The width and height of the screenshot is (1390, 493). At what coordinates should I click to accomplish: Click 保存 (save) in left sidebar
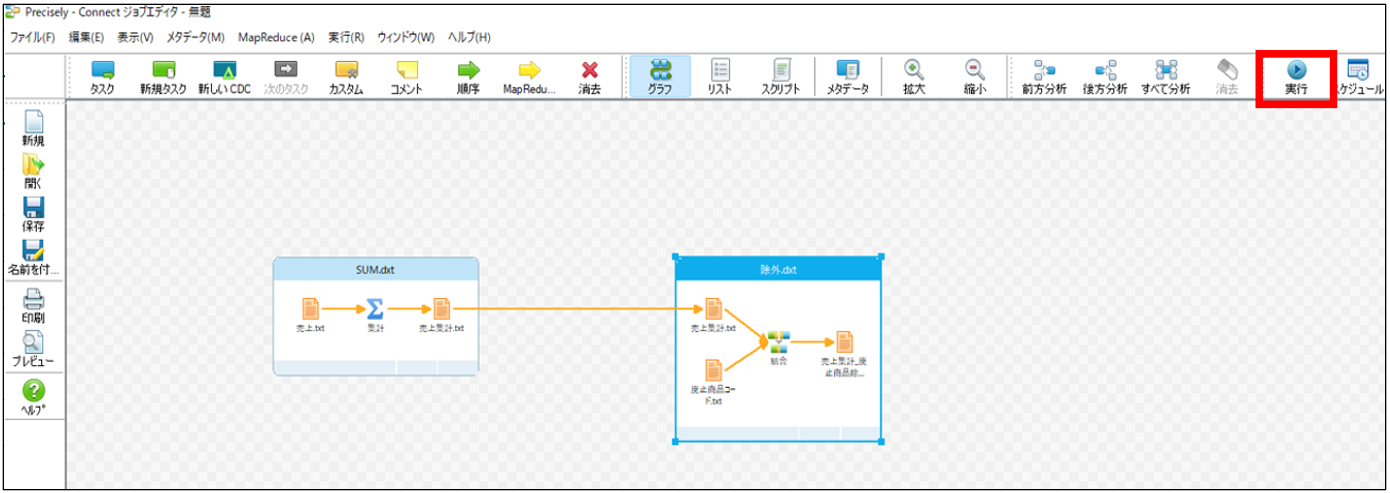click(x=33, y=213)
